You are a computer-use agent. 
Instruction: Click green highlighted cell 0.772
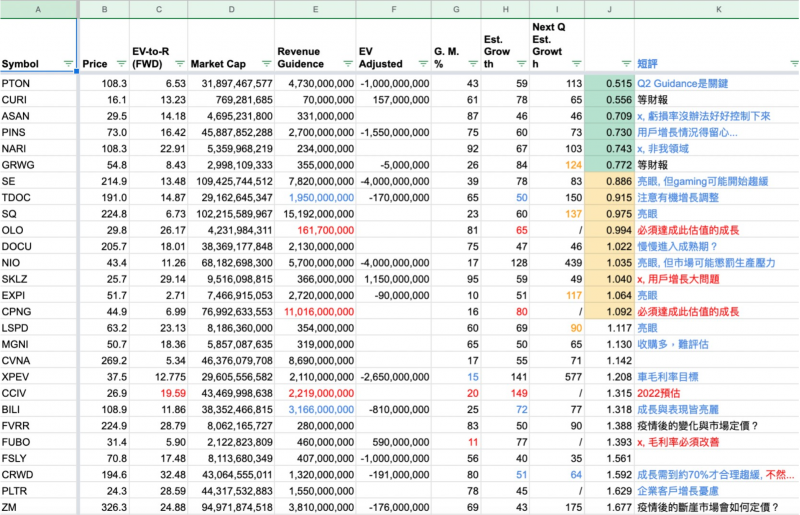click(x=610, y=165)
